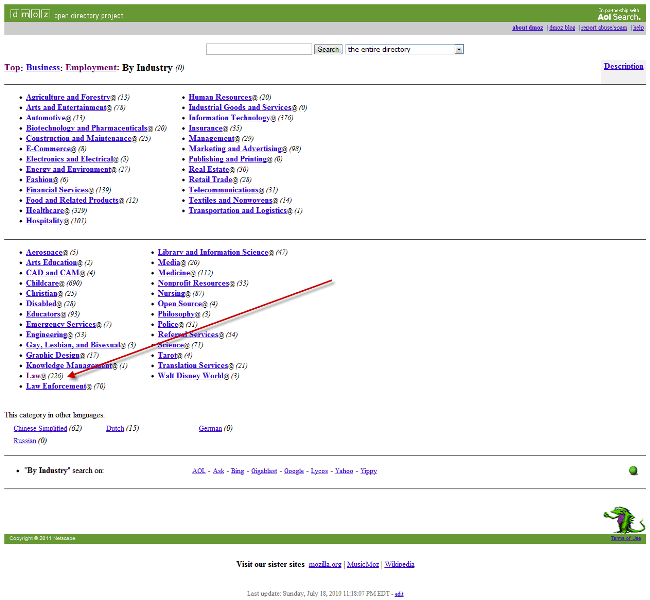This screenshot has height=600, width=650.
Task: Open the Library and Information Science category
Action: (213, 252)
